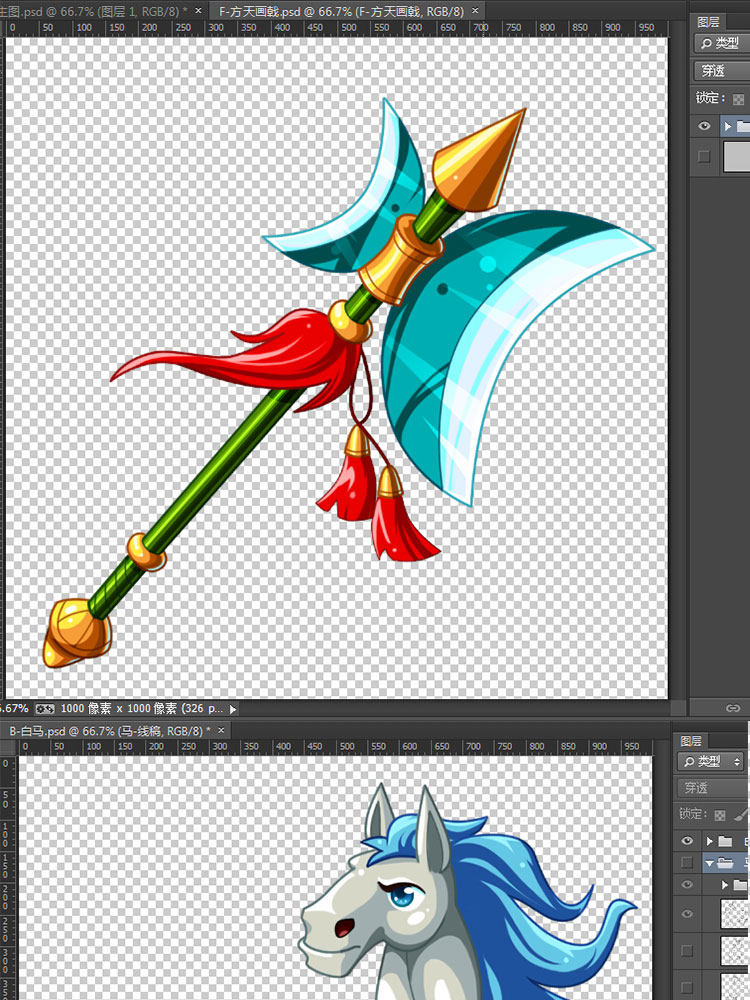Open the 图层 tab in the upper panel
Screen dimensions: 750x1000
click(708, 22)
